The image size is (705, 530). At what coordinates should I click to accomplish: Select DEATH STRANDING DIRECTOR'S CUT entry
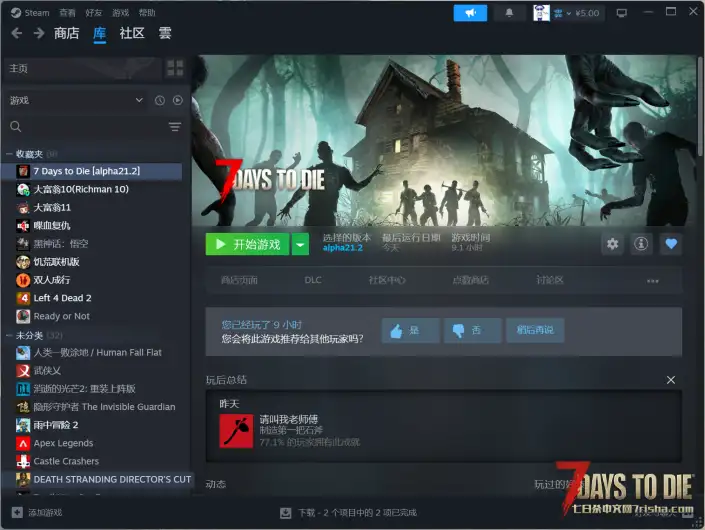tap(97, 480)
